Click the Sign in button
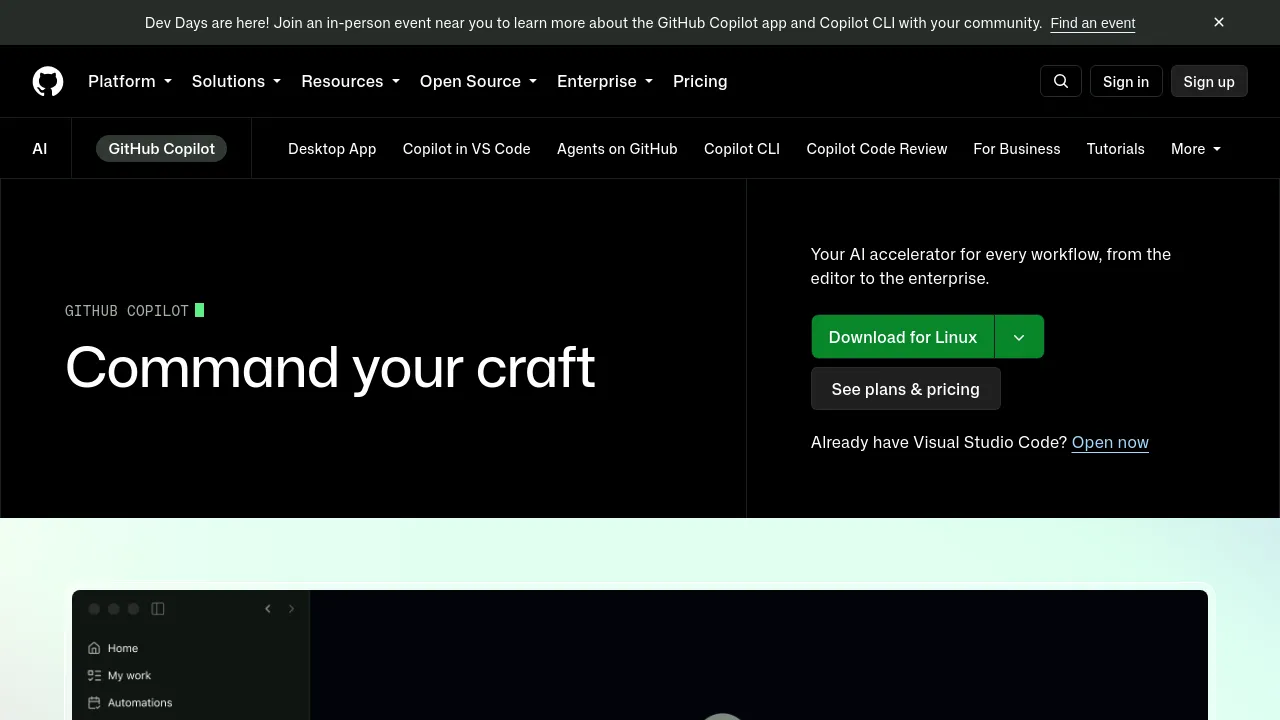This screenshot has height=720, width=1280. click(x=1126, y=81)
